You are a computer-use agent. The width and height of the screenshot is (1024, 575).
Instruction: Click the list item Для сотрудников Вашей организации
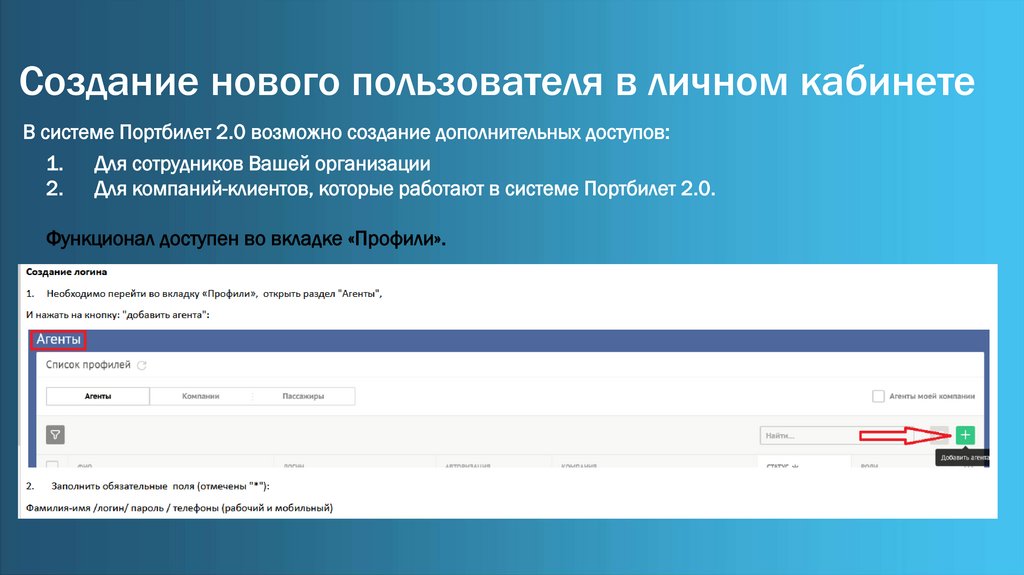(x=262, y=163)
